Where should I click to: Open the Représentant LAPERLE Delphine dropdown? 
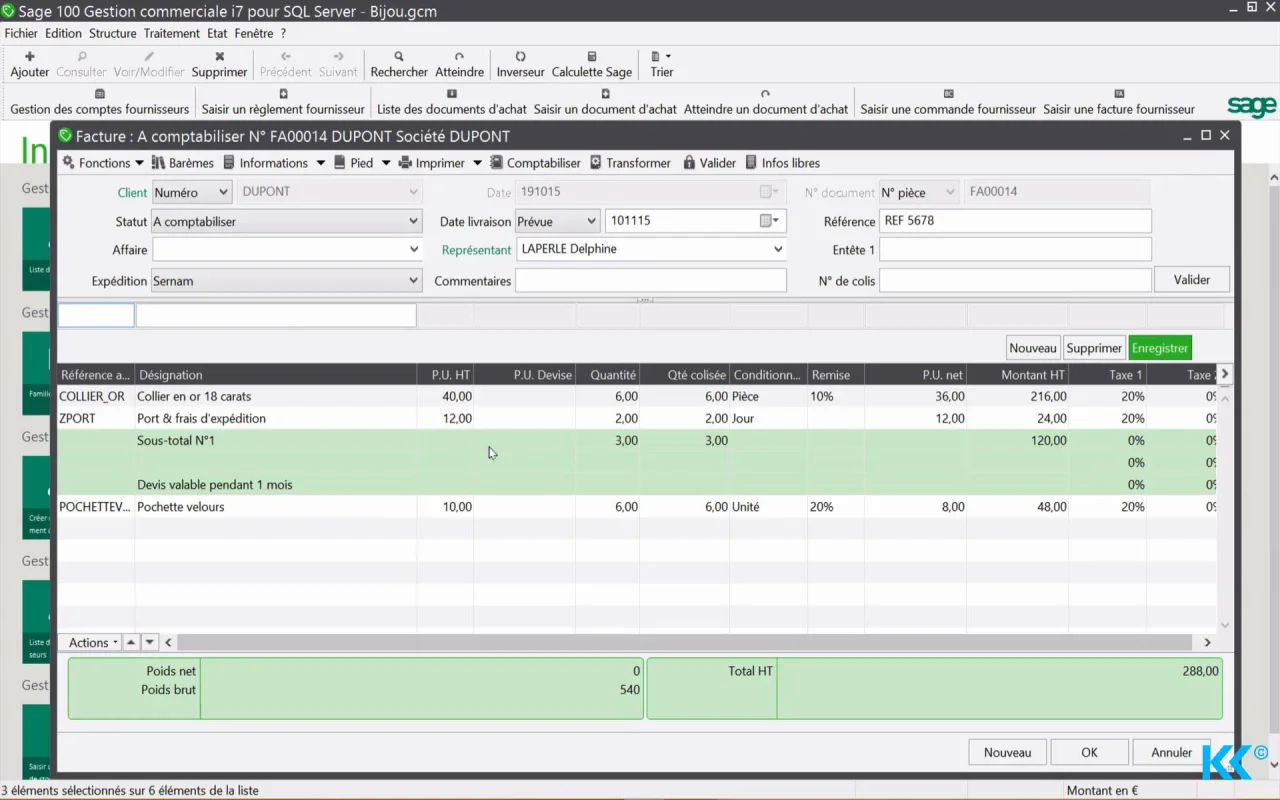(652, 249)
